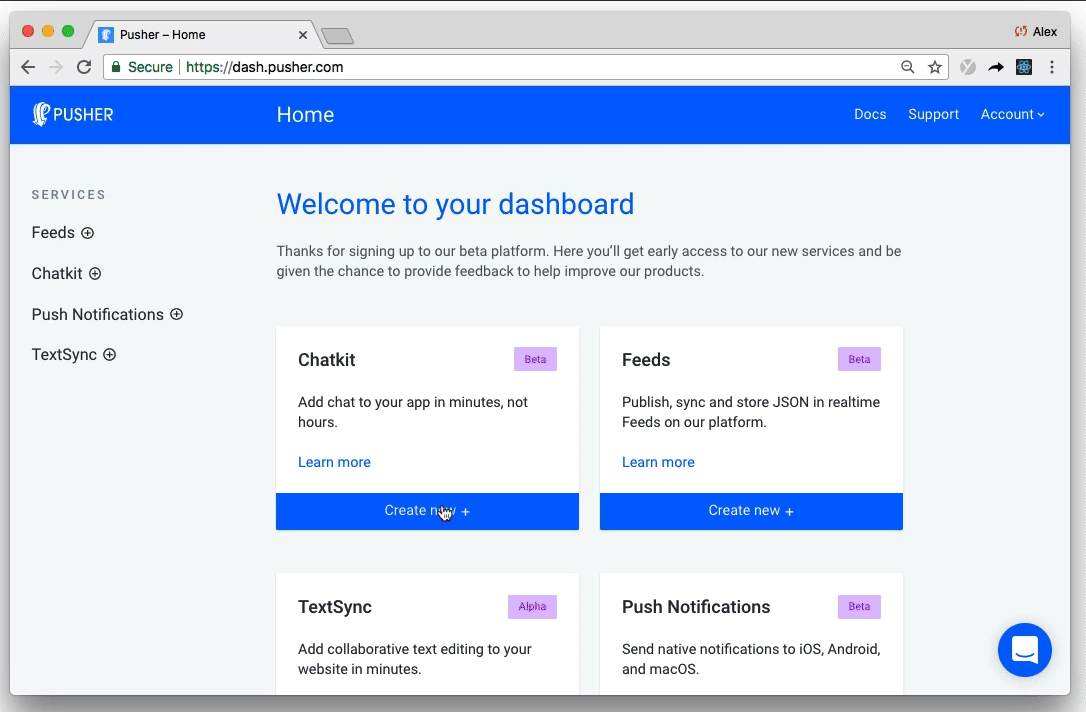Click the Beta badge on Feeds card

coord(859,359)
